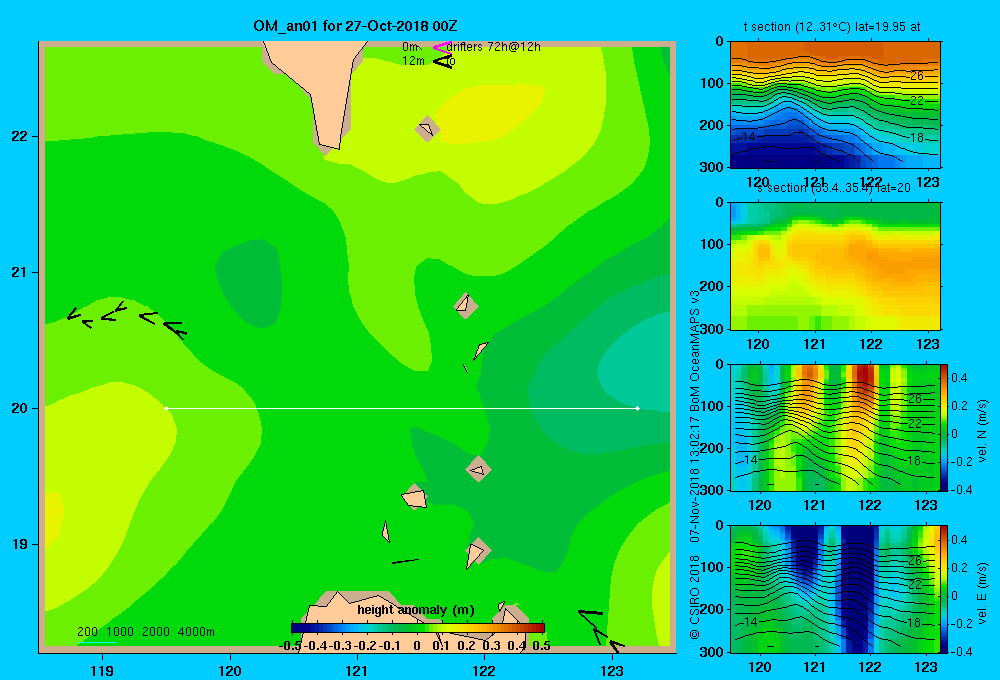This screenshot has height=680, width=1000.
Task: Click the main map latitude axis label 21
Action: [20, 272]
